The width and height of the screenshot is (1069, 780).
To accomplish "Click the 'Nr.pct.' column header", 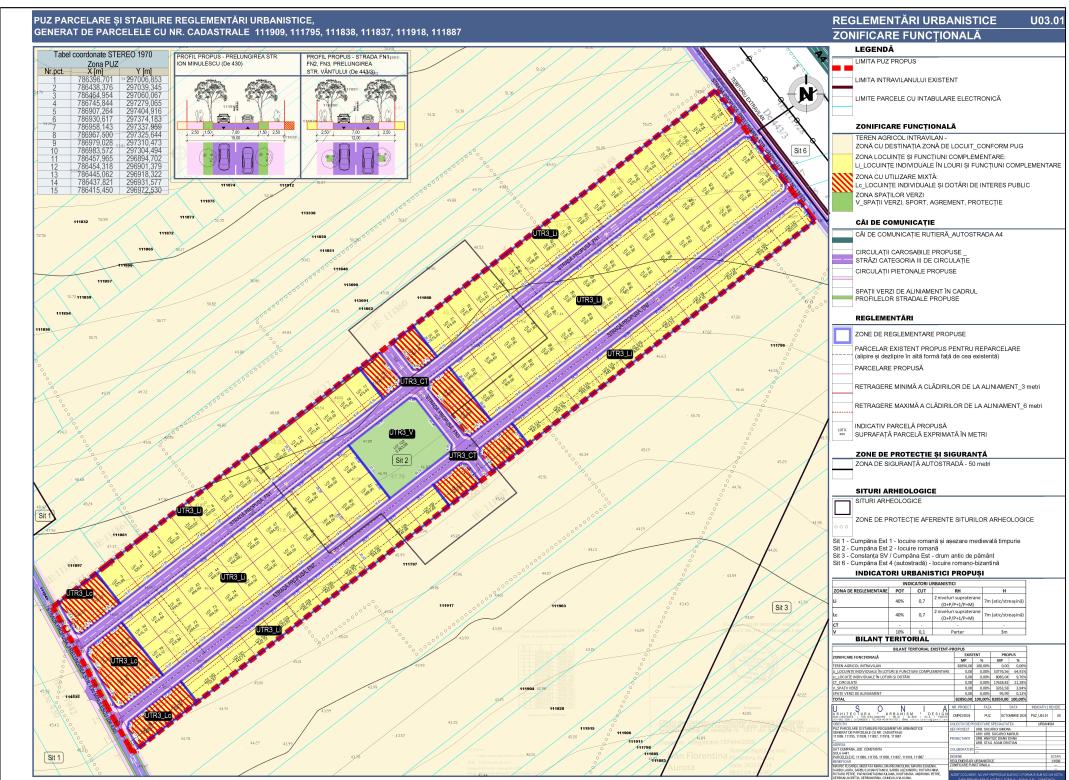I will 54,72.
